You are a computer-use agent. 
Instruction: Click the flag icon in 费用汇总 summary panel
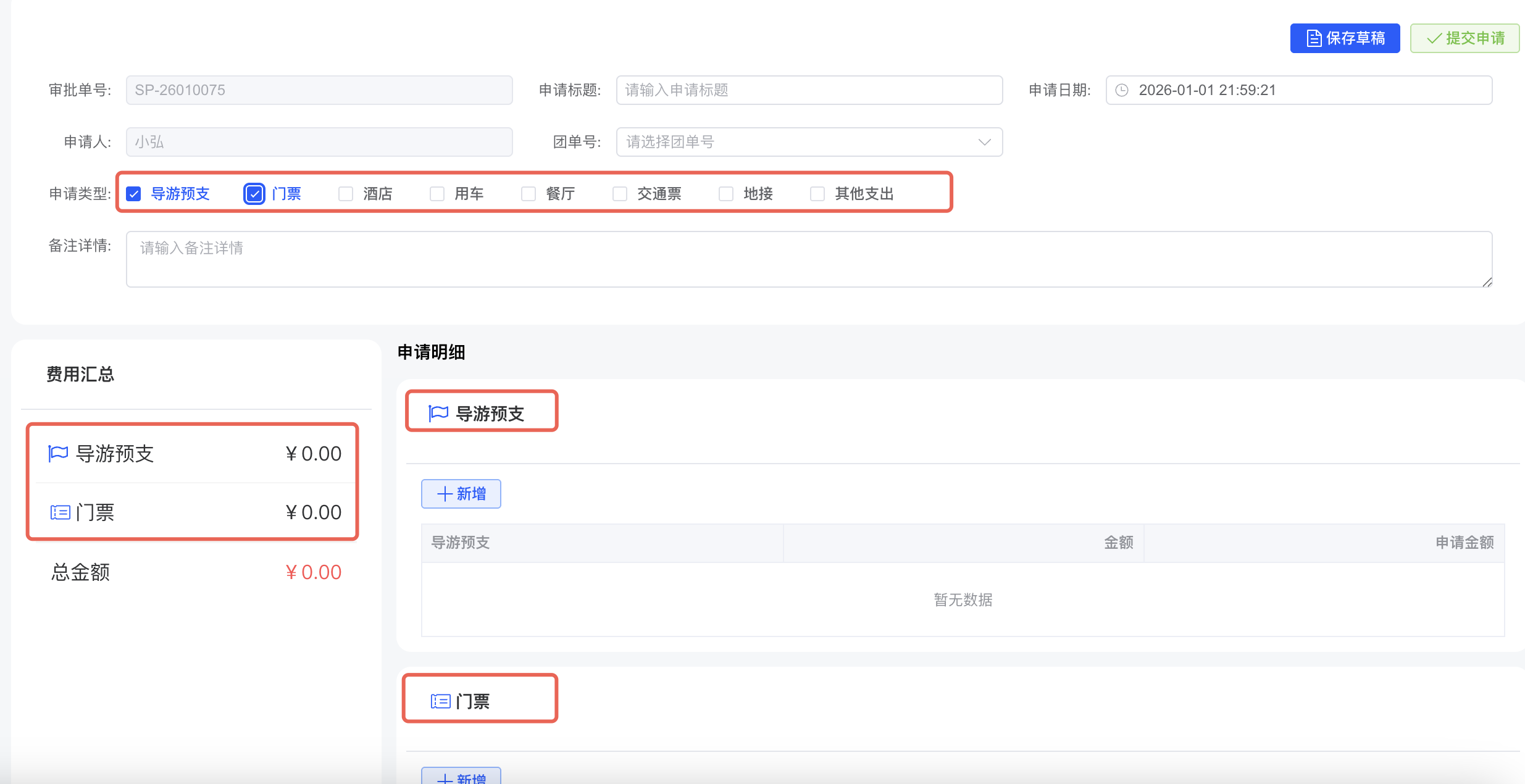(57, 453)
